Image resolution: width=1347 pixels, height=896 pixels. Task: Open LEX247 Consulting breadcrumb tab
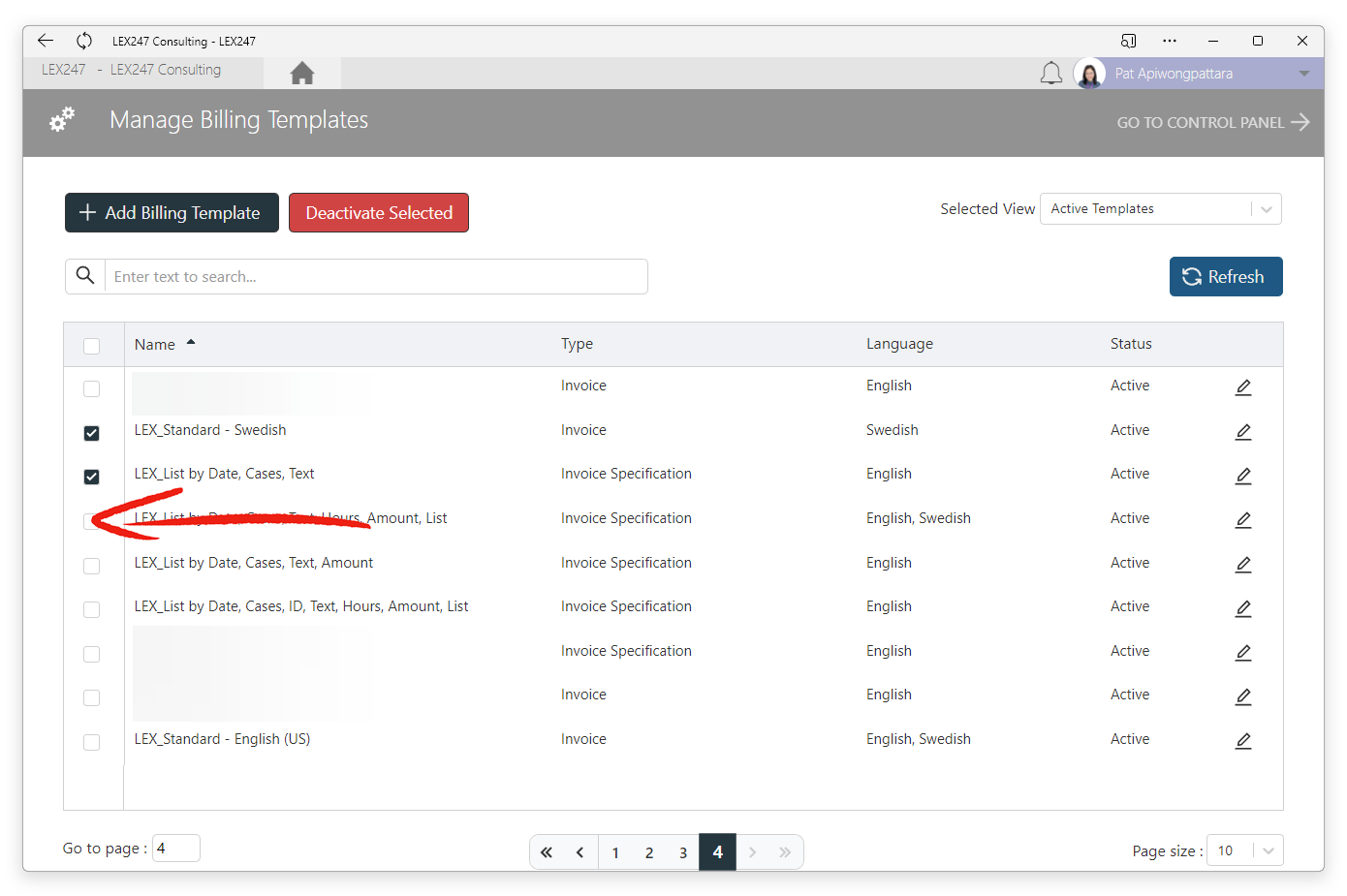(x=166, y=70)
